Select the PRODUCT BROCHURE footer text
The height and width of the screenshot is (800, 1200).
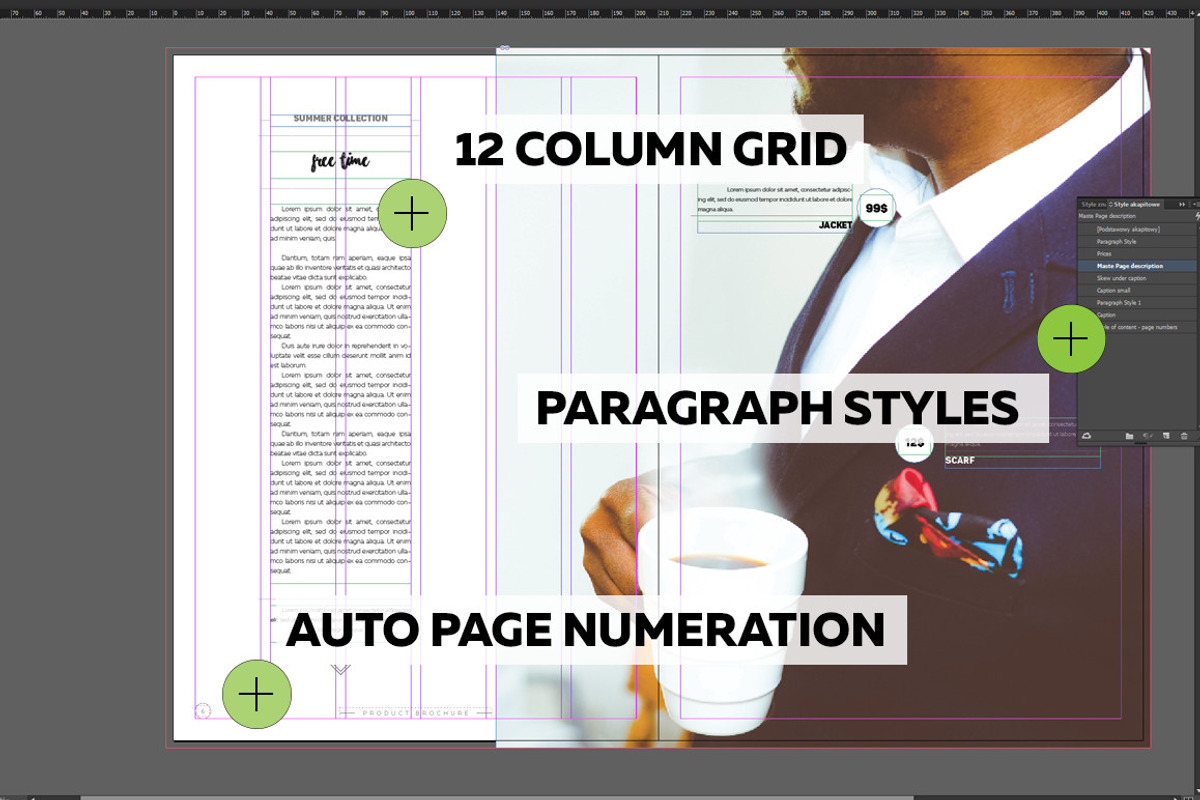point(415,713)
